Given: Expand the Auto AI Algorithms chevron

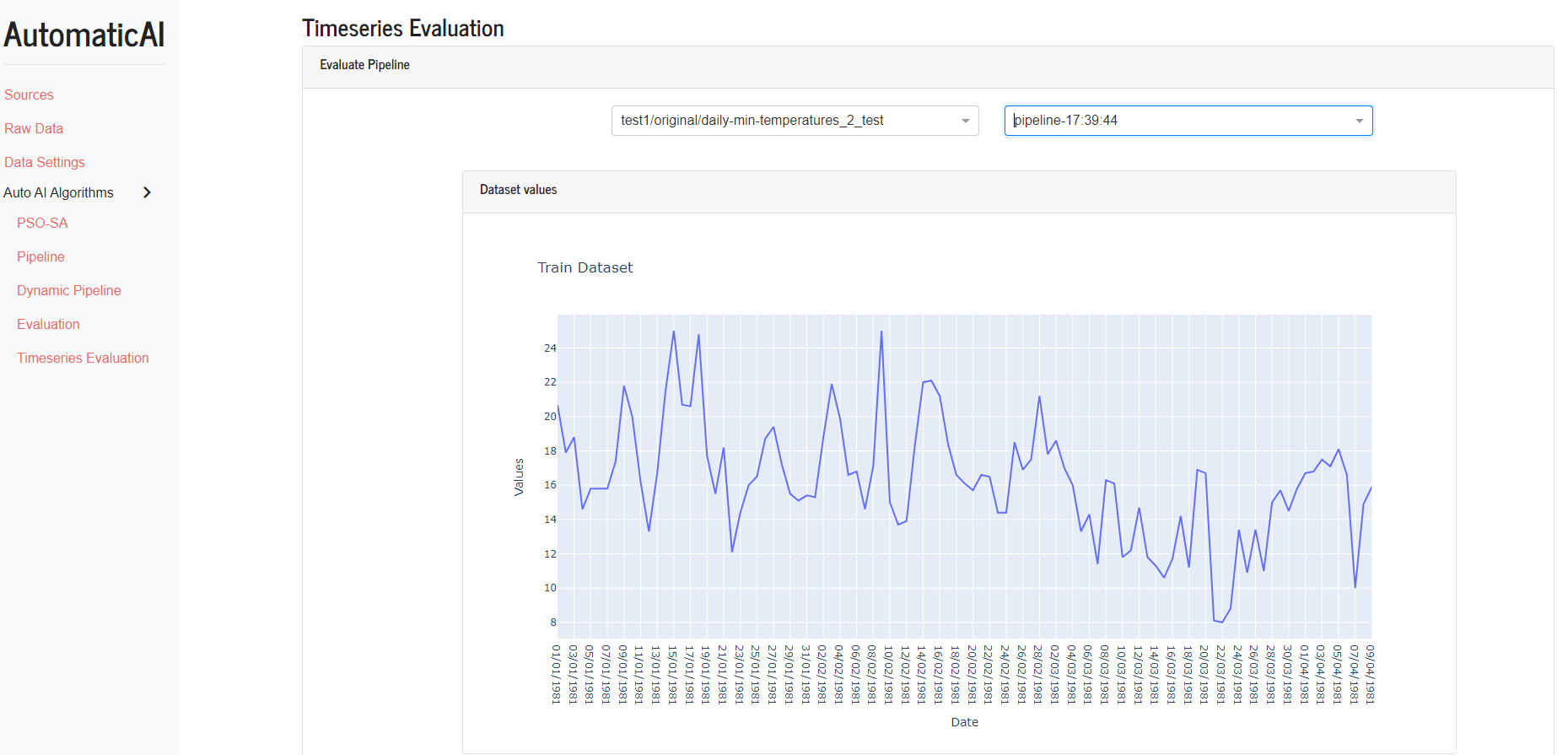Looking at the screenshot, I should click(x=148, y=192).
